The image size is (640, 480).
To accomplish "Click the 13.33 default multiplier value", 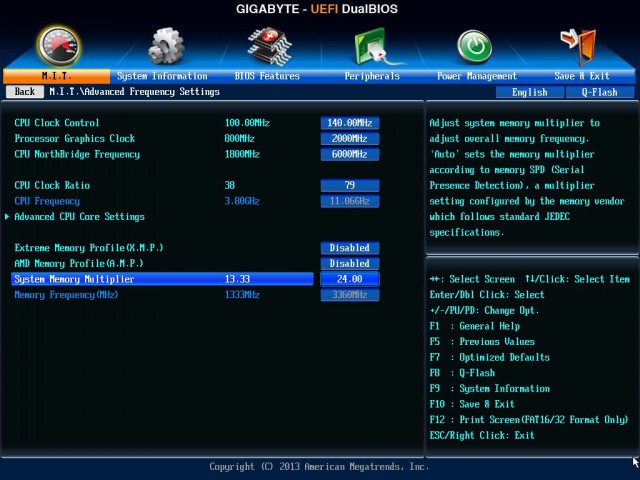I will click(237, 279).
